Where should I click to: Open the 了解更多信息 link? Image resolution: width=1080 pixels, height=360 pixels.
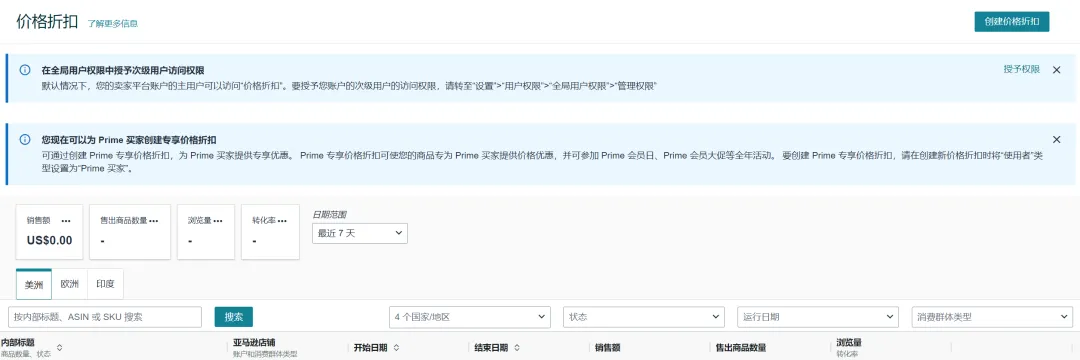point(112,23)
